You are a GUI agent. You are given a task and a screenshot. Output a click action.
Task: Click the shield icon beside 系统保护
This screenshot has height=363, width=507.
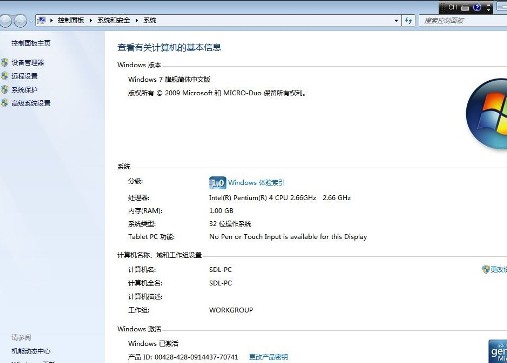pos(4,89)
